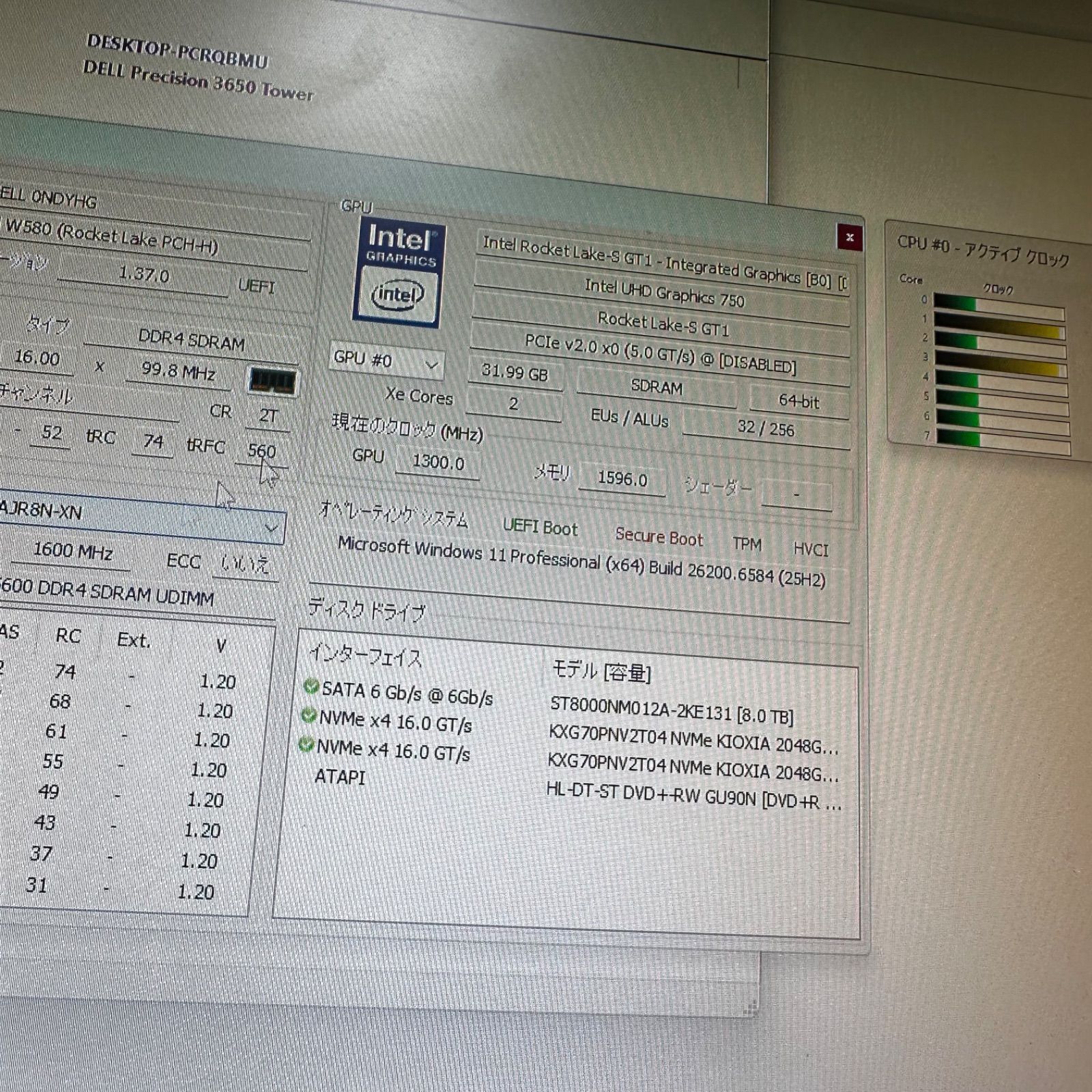The height and width of the screenshot is (1092, 1092).
Task: Click the SDRAM GPU memory type field
Action: pyautogui.click(x=657, y=388)
